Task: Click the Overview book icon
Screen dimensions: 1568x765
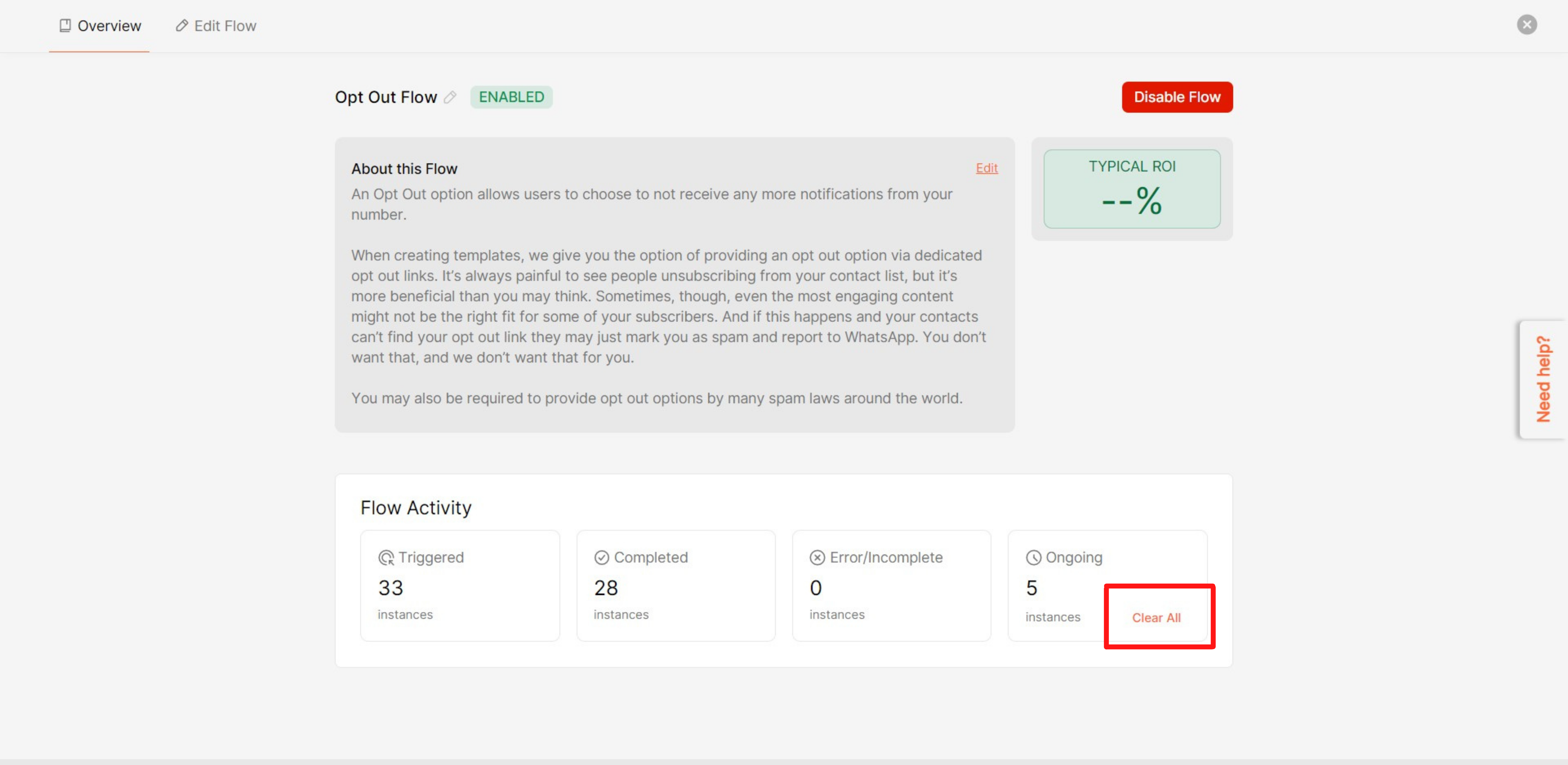Action: tap(65, 26)
